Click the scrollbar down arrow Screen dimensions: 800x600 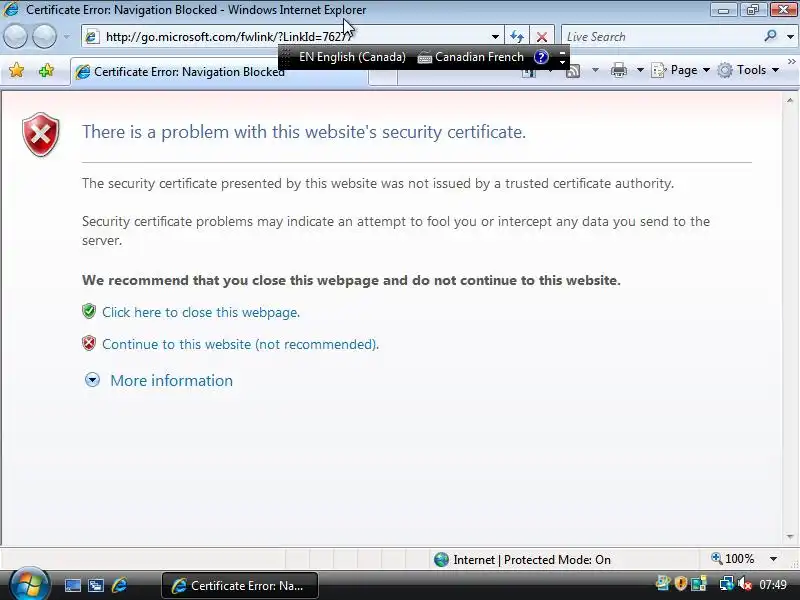tap(790, 536)
